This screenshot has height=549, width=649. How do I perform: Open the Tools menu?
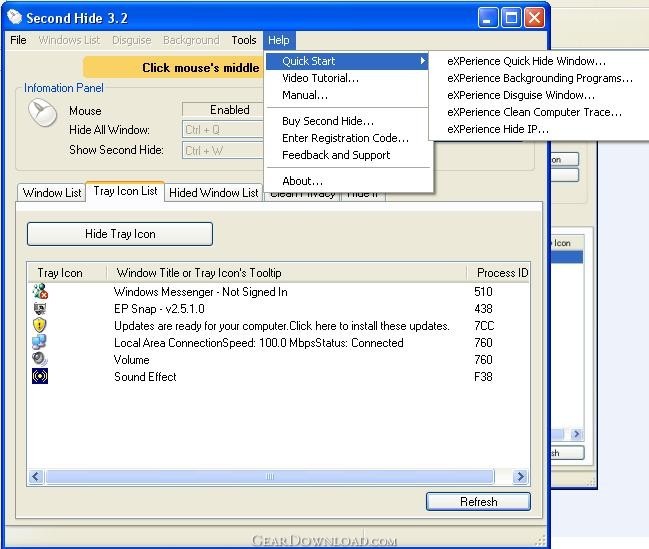tap(244, 40)
